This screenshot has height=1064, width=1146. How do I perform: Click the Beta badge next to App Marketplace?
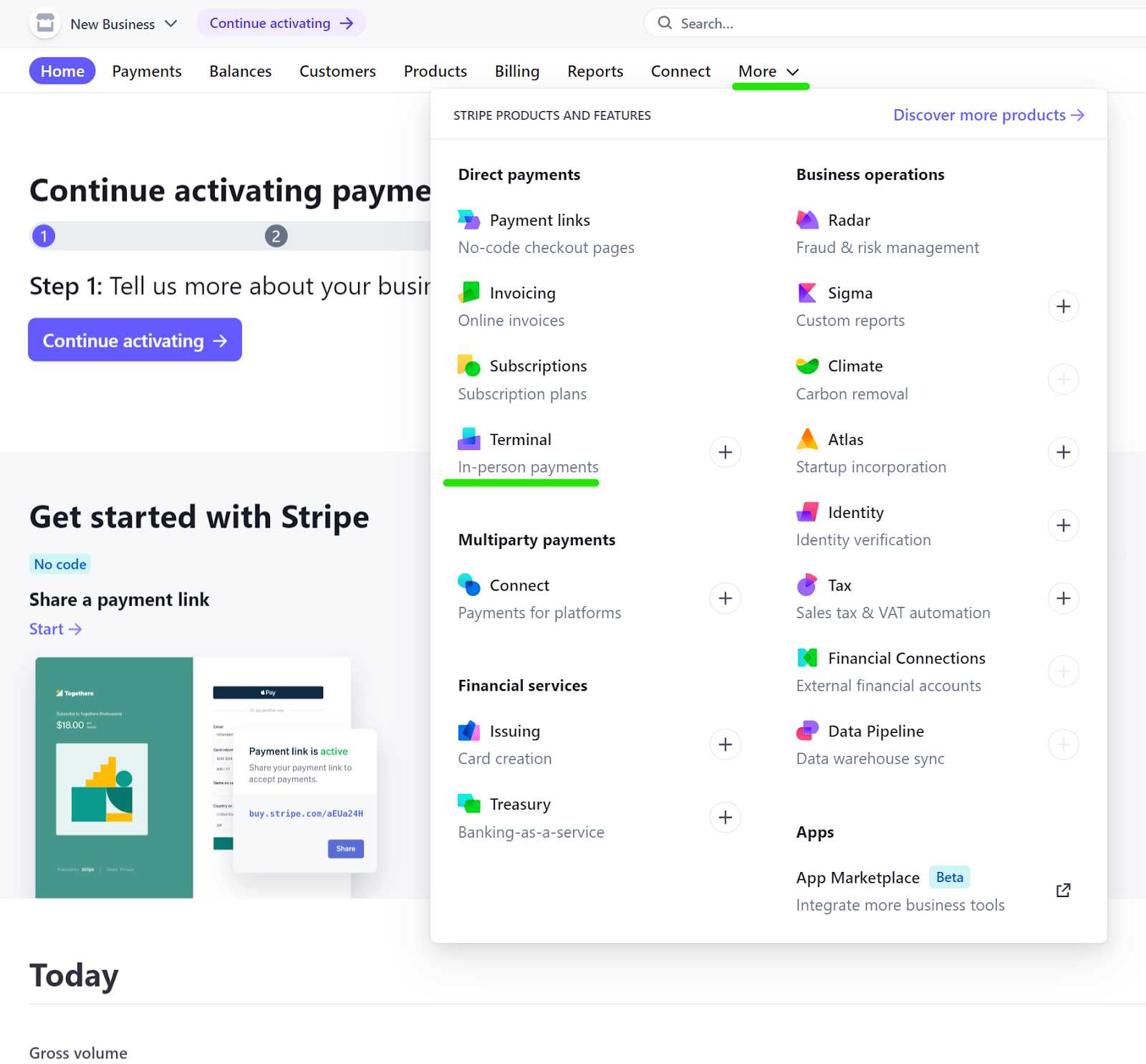click(x=950, y=877)
